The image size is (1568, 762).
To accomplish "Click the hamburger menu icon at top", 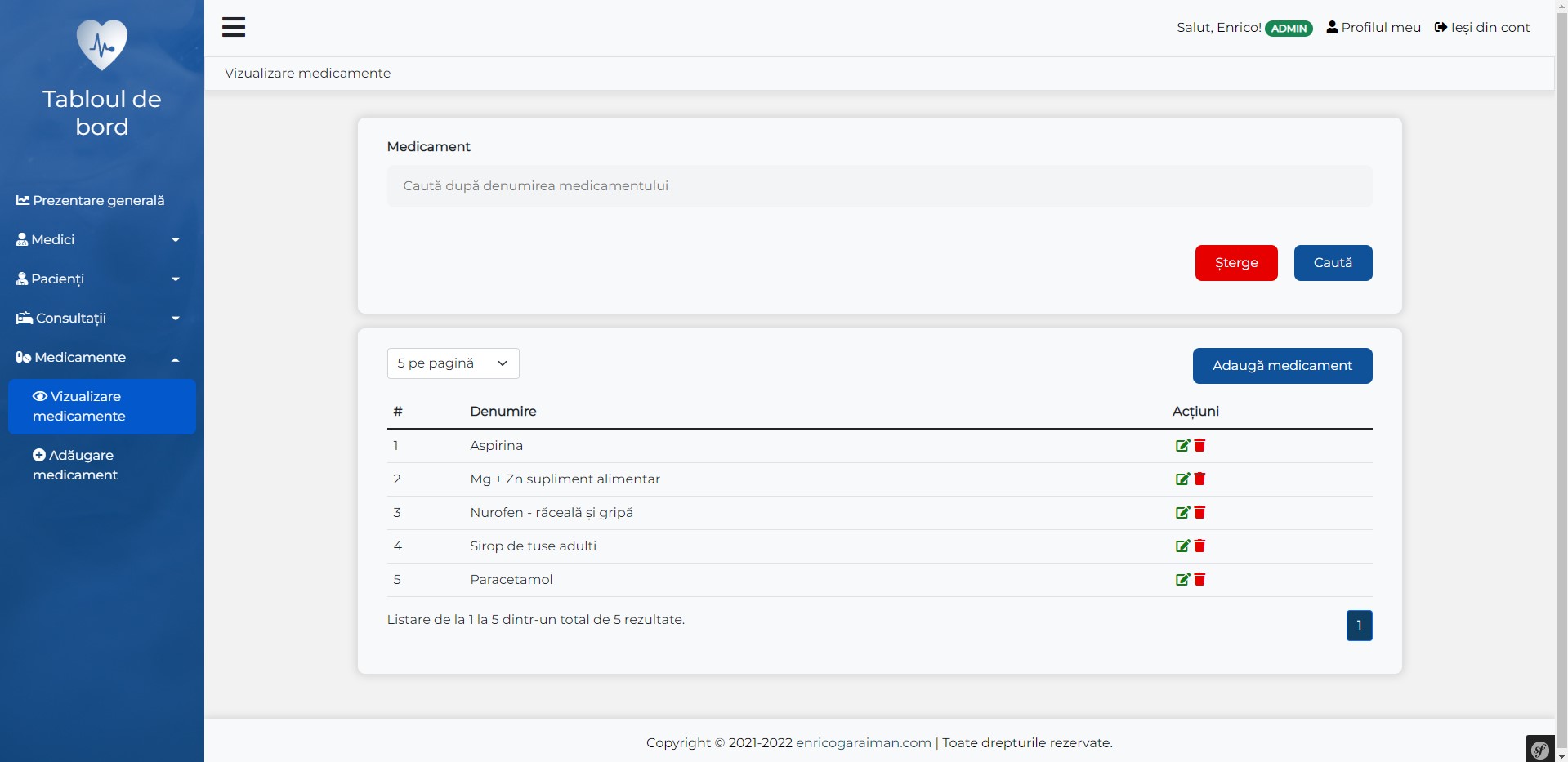I will point(234,27).
